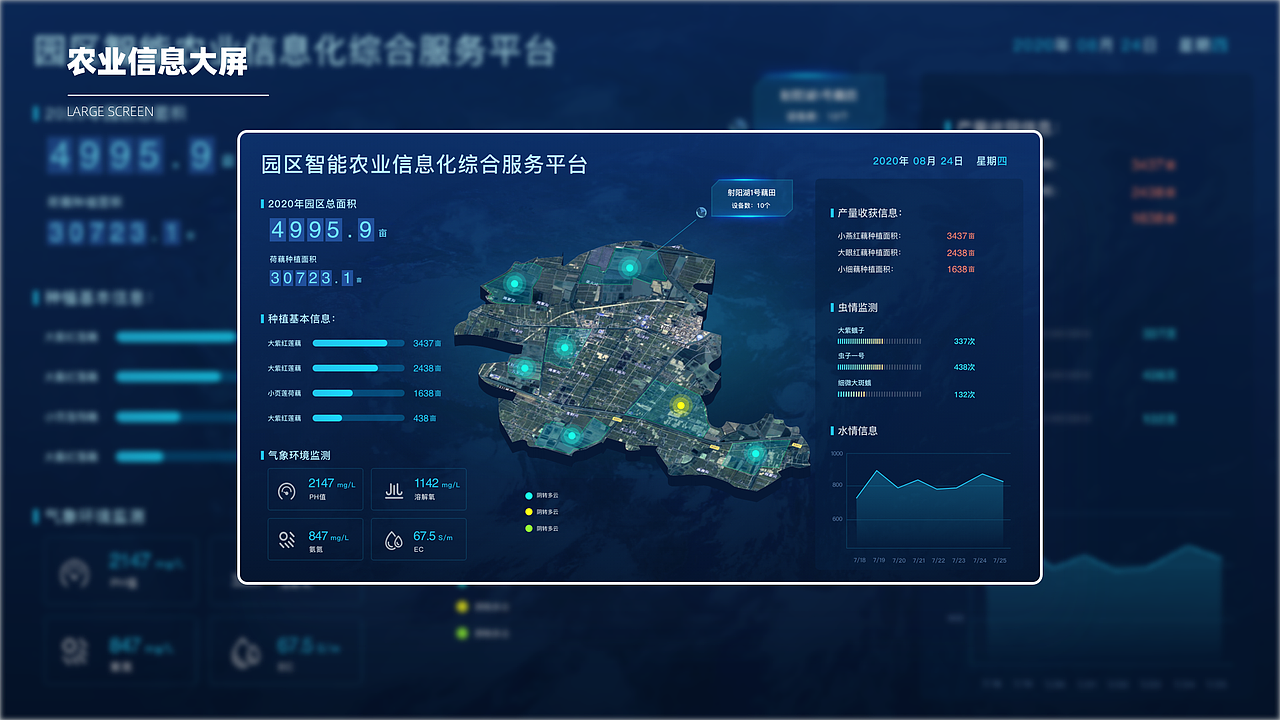Click the 大紫红莲藕 3437亩 progress bar

click(x=357, y=342)
